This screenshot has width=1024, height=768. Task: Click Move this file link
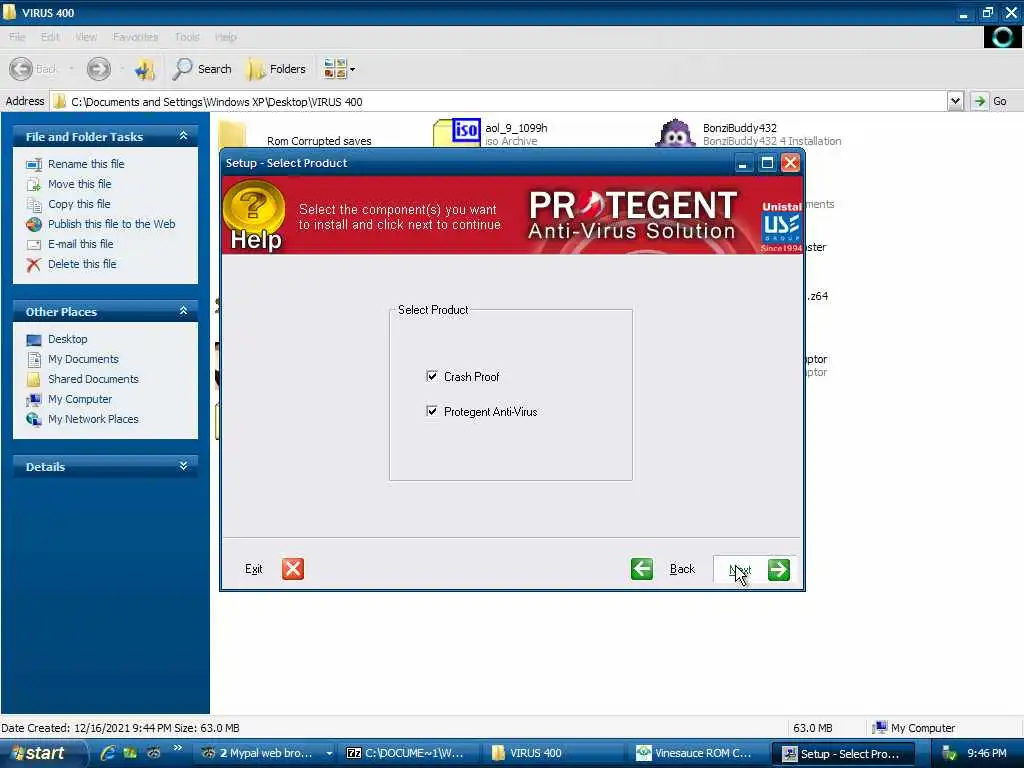(x=80, y=184)
